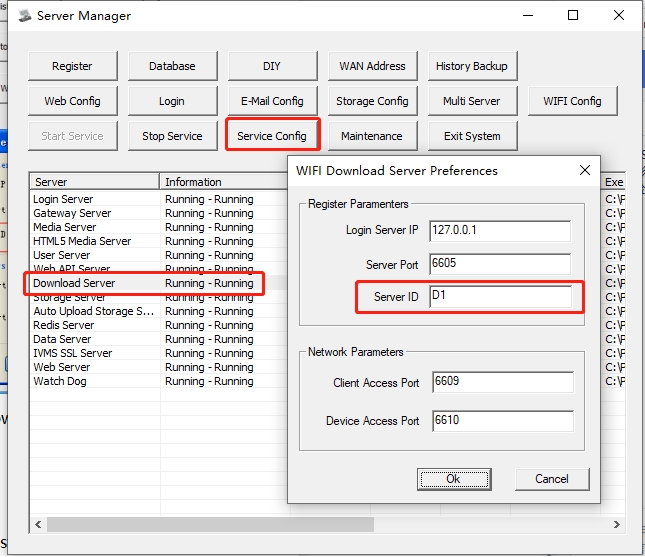Open the Database settings
Screen dimensions: 645x557
click(172, 66)
